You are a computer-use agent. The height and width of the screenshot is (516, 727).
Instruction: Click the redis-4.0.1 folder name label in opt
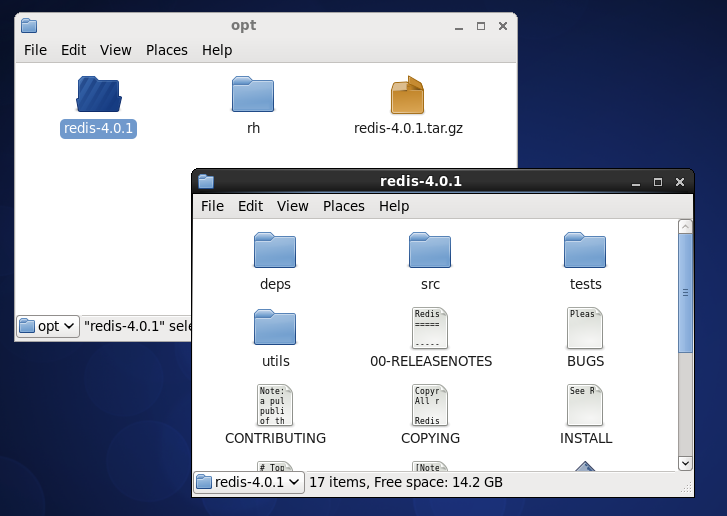tap(98, 128)
